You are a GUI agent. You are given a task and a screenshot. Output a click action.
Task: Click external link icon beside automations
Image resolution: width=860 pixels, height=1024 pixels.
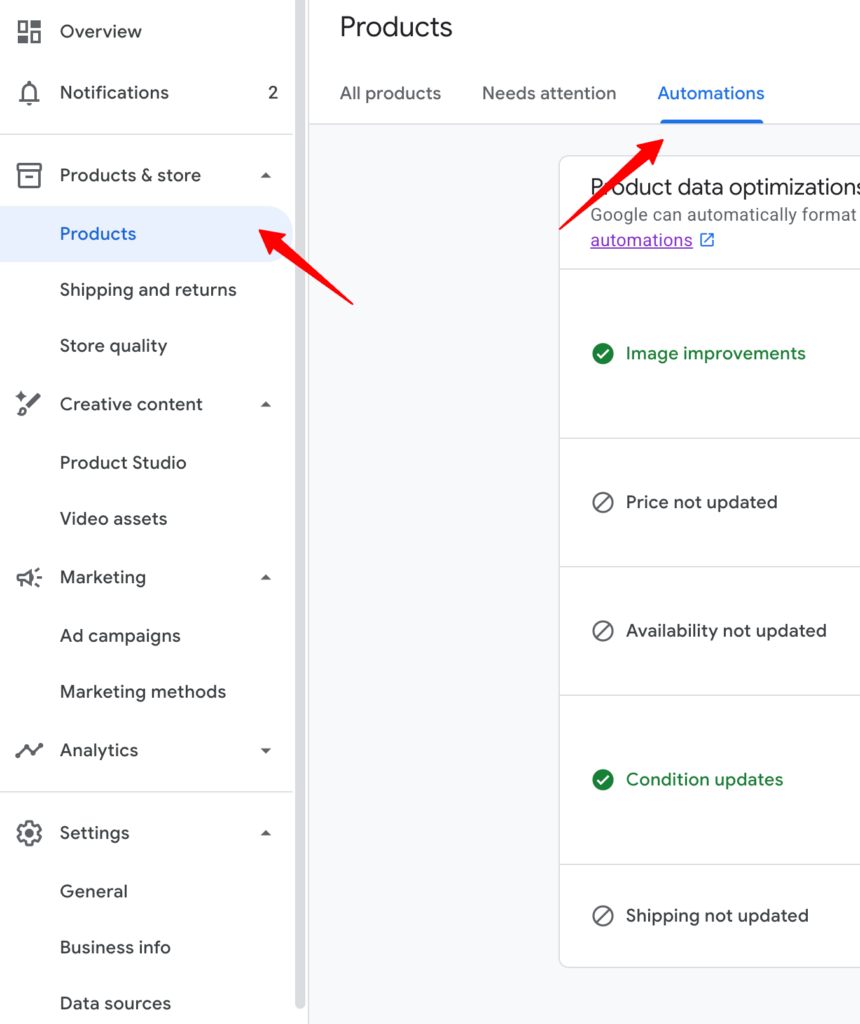tap(707, 240)
